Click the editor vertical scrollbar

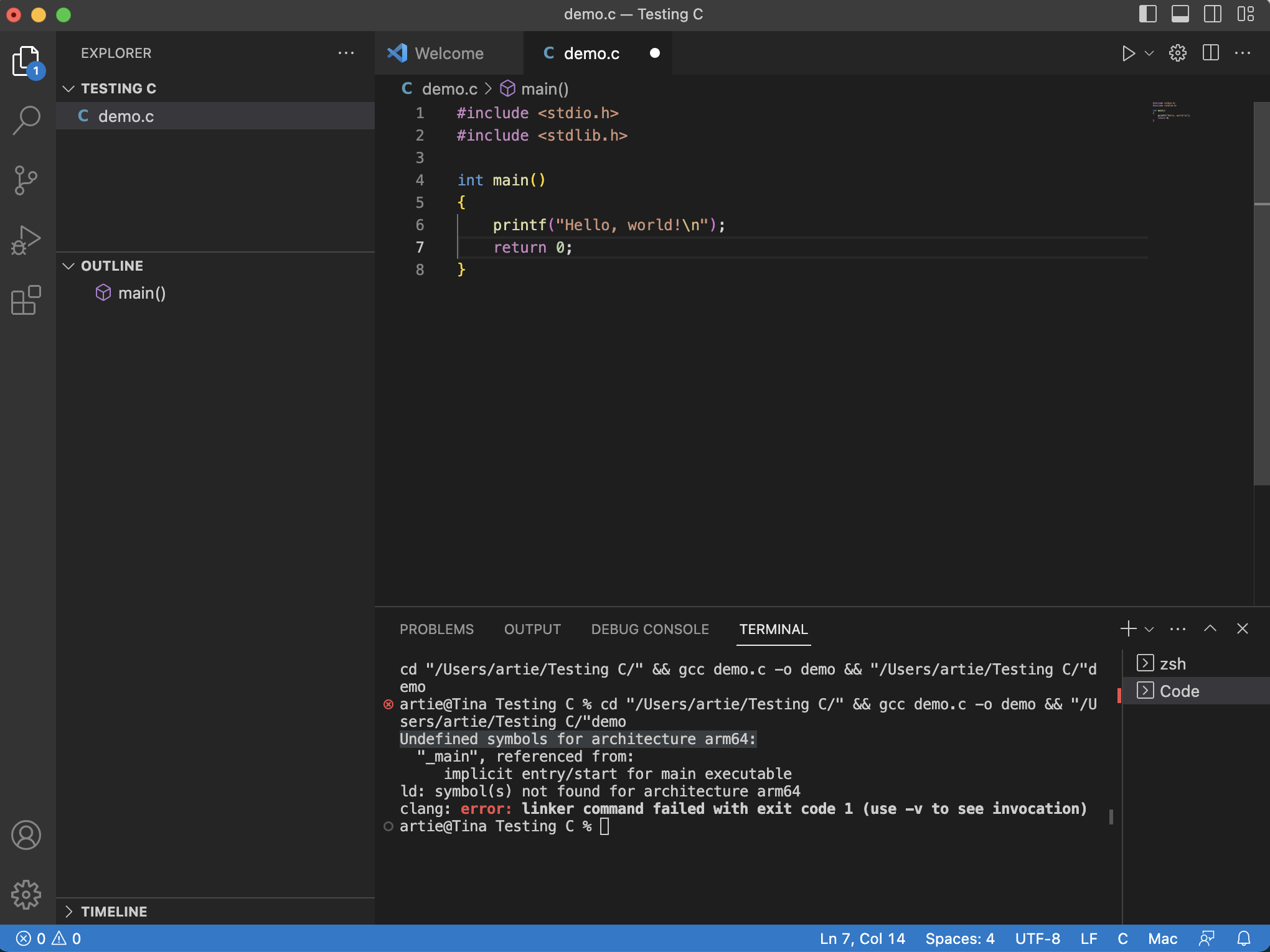click(1261, 292)
